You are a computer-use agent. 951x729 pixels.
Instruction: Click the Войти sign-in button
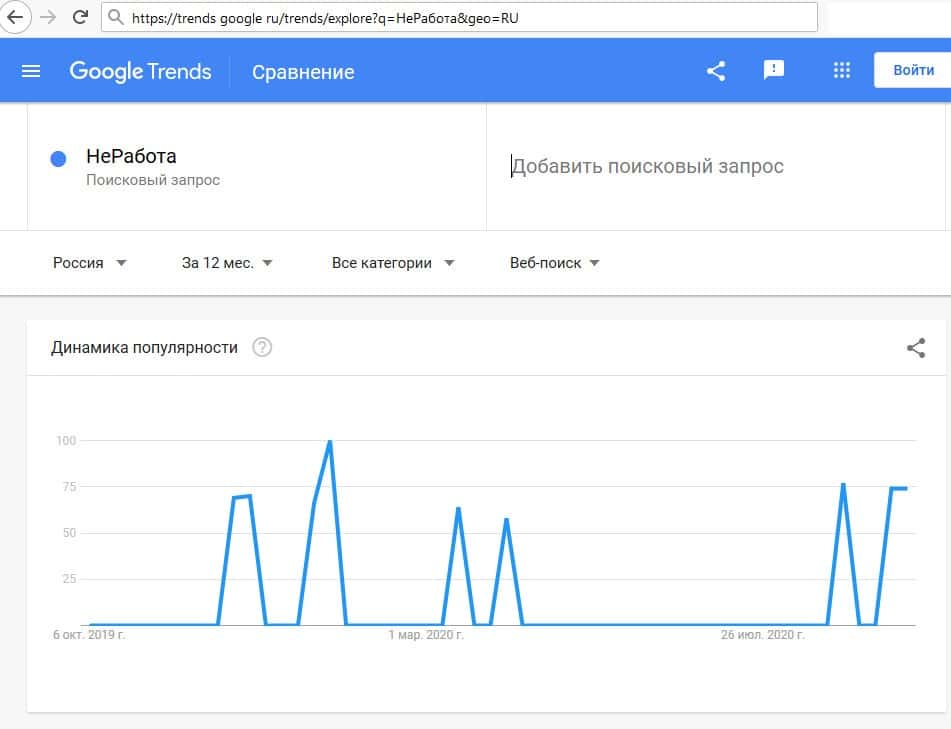click(913, 71)
